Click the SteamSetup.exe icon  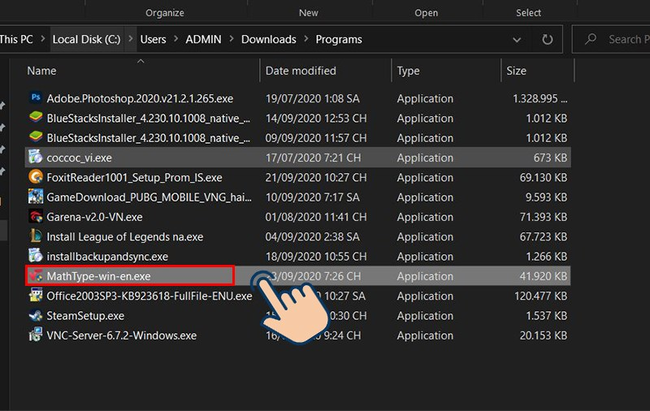coord(35,316)
